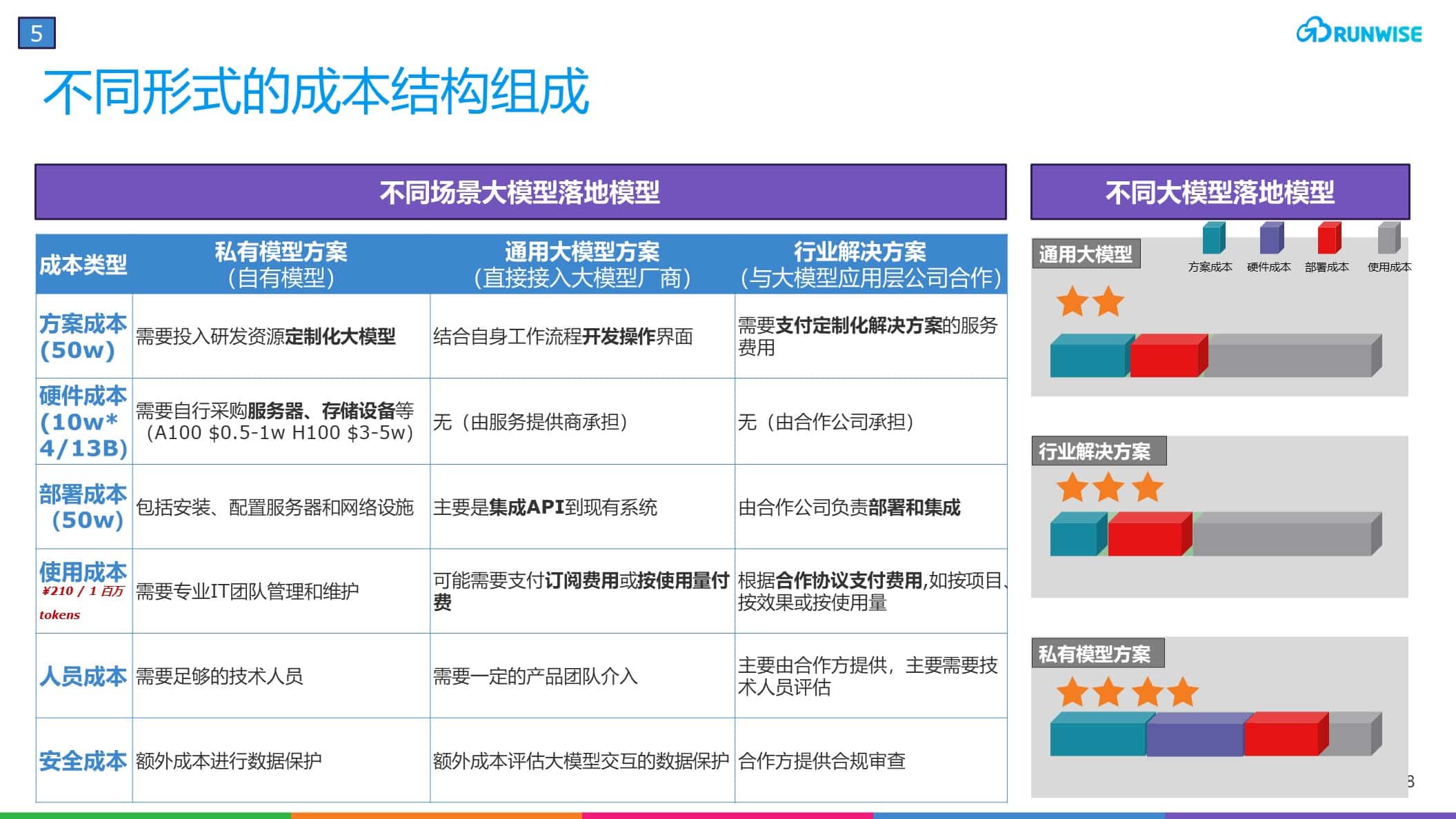
Task: Click the red ¥210 / 1 百万 tokens note
Action: [x=81, y=603]
